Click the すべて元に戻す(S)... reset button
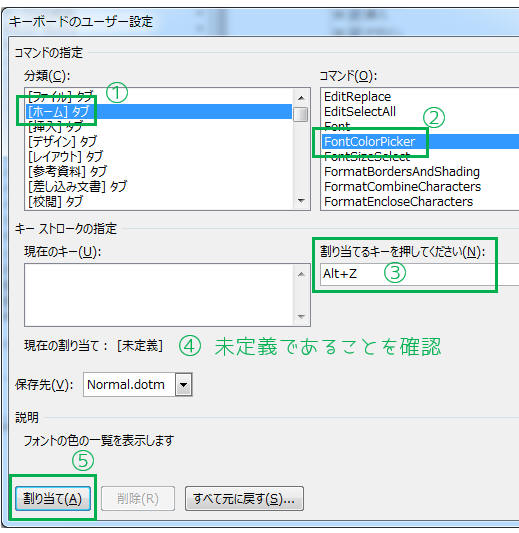519x533 pixels. (x=244, y=499)
